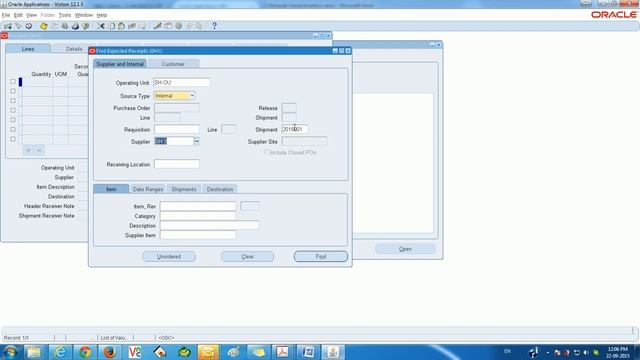640x360 pixels.
Task: Click the yellow Save toolbar icon
Action: (44, 26)
